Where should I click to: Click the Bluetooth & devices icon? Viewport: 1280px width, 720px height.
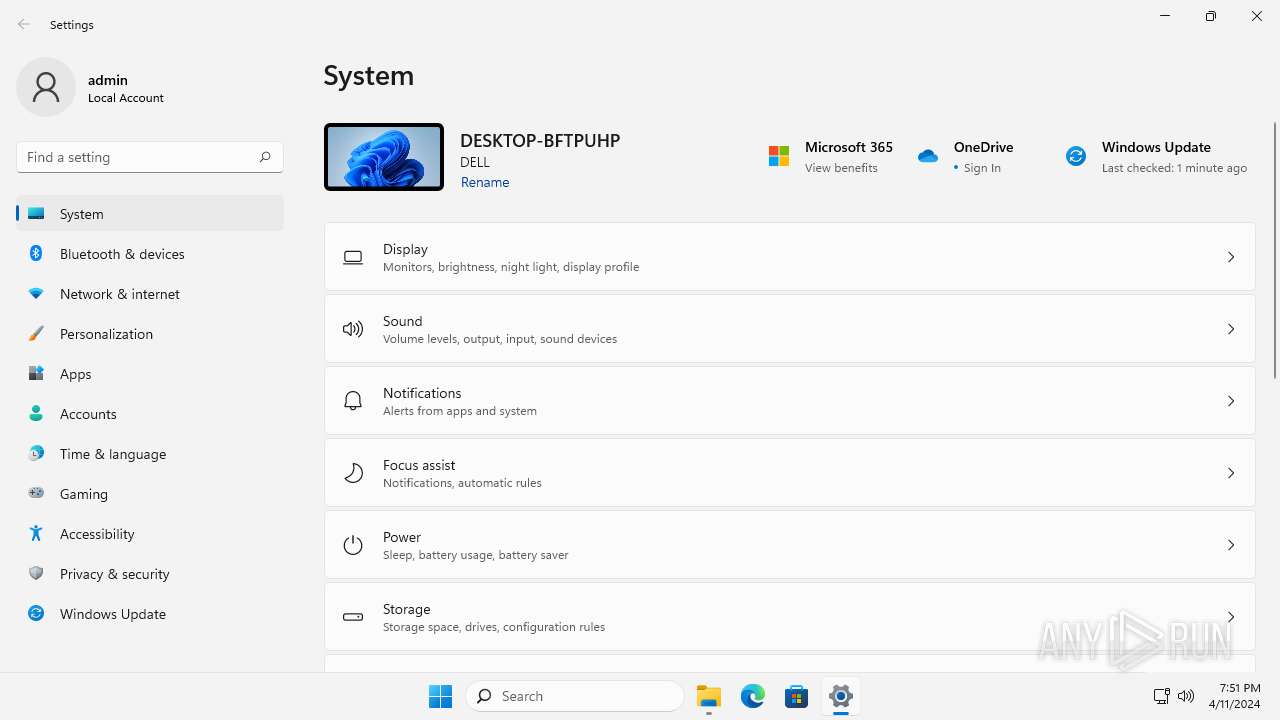(36, 254)
